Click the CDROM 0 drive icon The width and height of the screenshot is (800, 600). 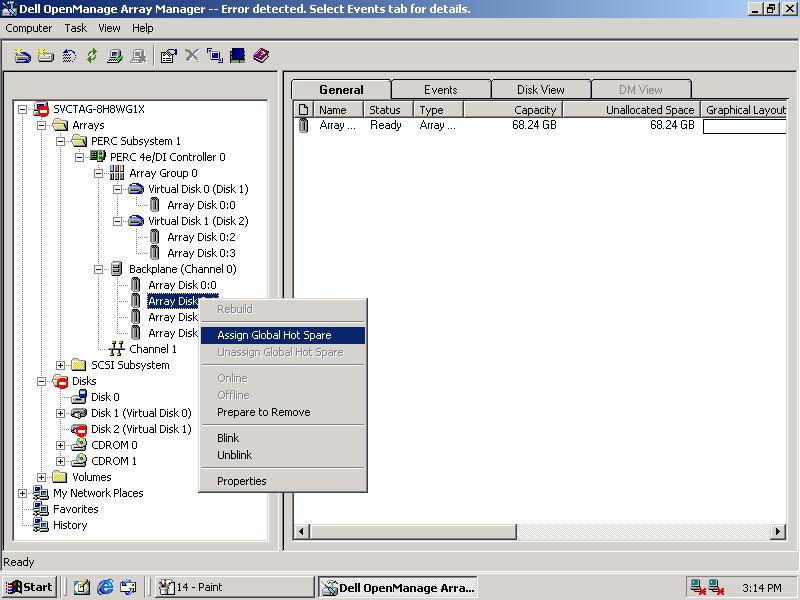79,445
